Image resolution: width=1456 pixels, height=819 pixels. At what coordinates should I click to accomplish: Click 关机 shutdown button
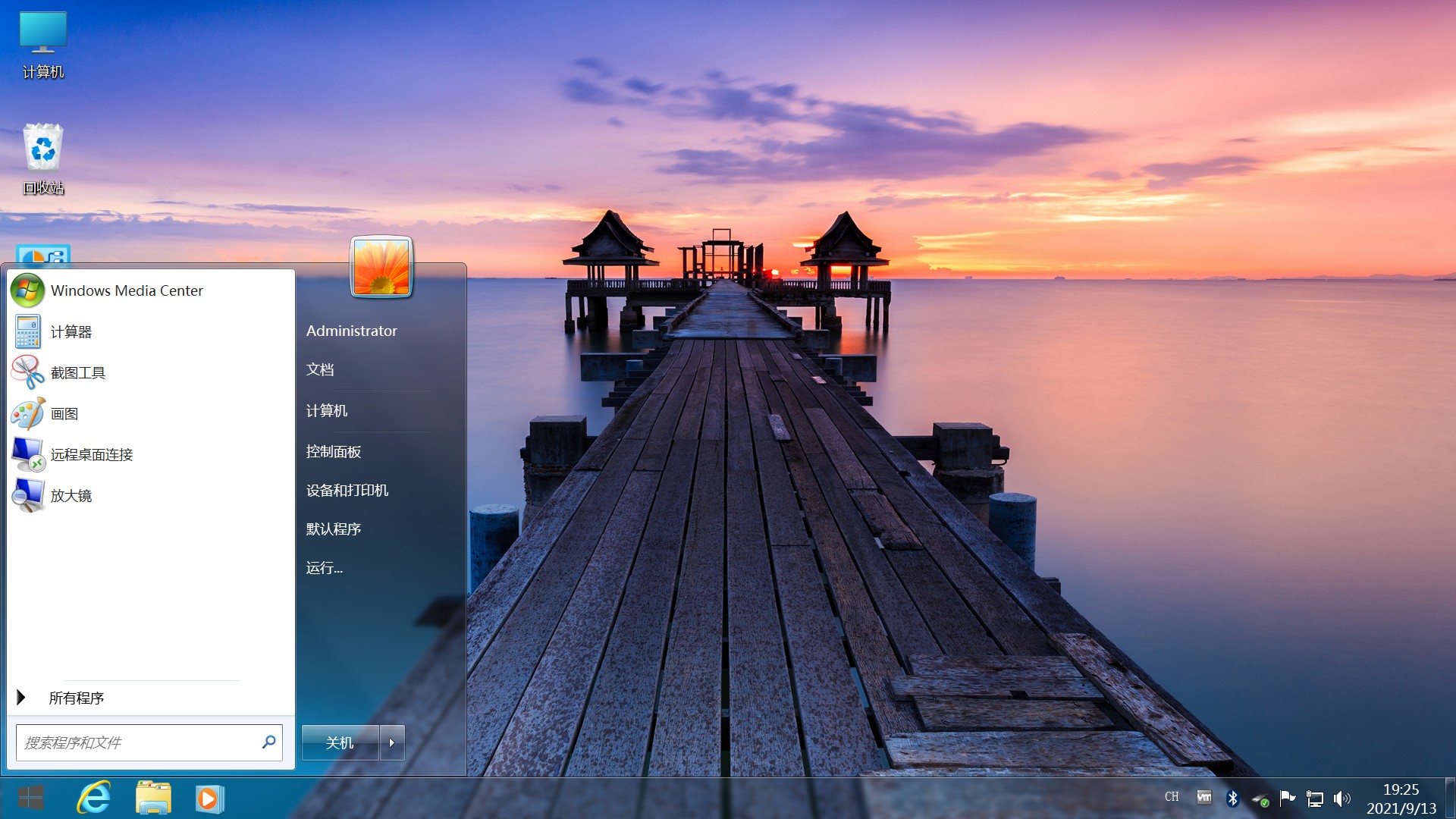[341, 742]
